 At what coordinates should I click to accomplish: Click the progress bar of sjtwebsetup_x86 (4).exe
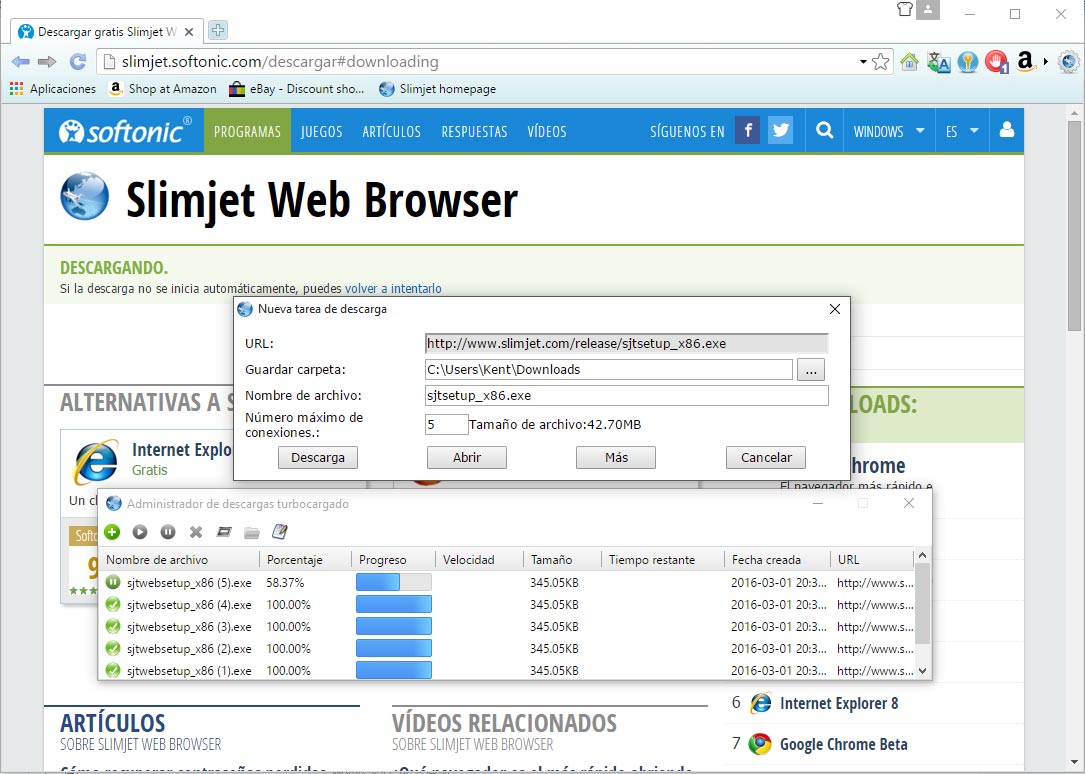coord(394,605)
